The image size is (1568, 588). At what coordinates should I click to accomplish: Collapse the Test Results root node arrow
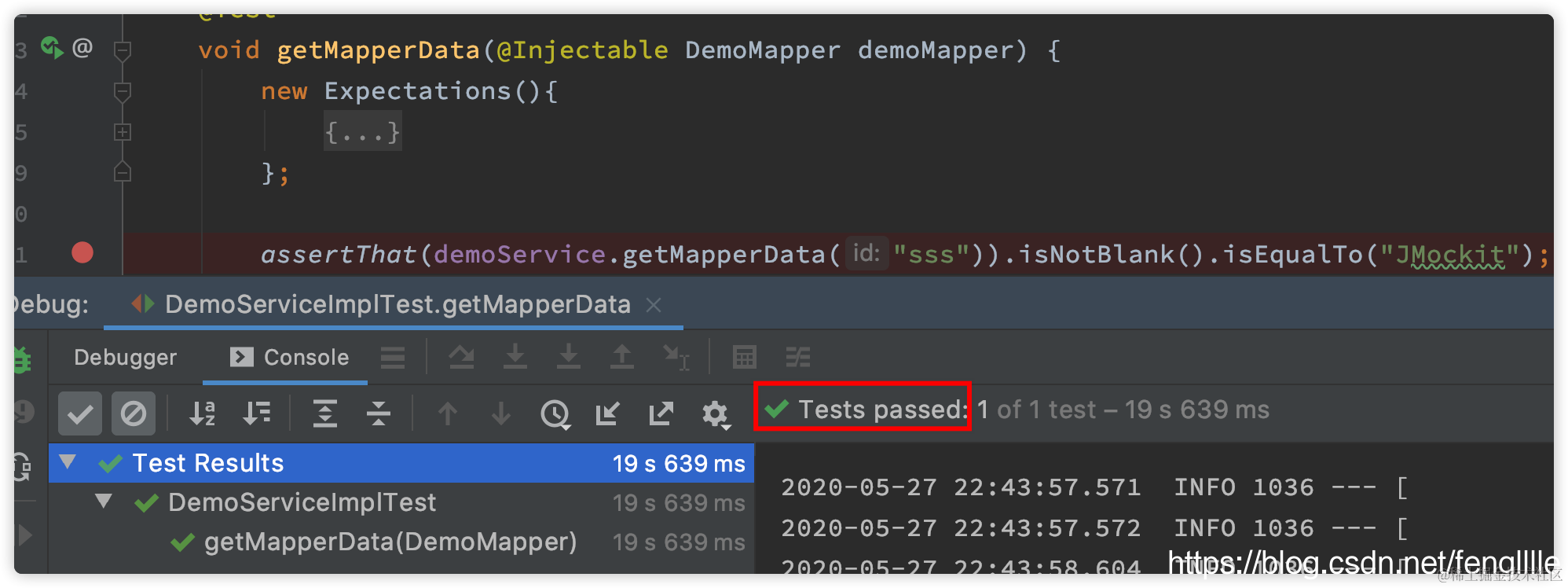point(68,462)
